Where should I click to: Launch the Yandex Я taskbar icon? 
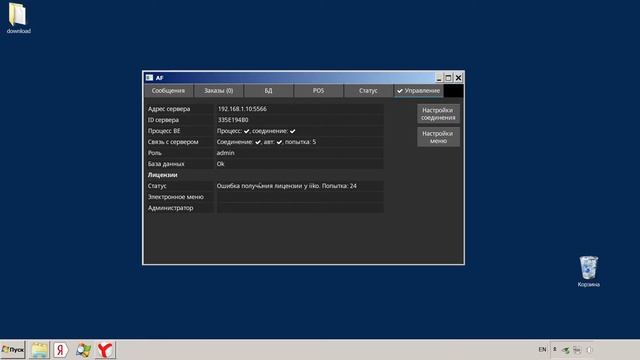61,350
